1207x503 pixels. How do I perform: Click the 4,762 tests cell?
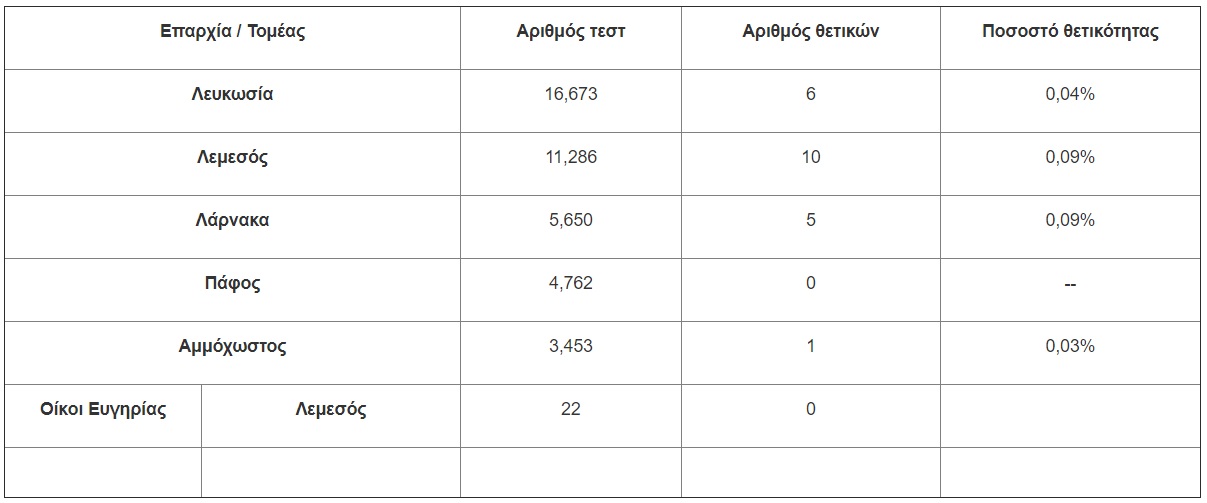click(x=571, y=284)
